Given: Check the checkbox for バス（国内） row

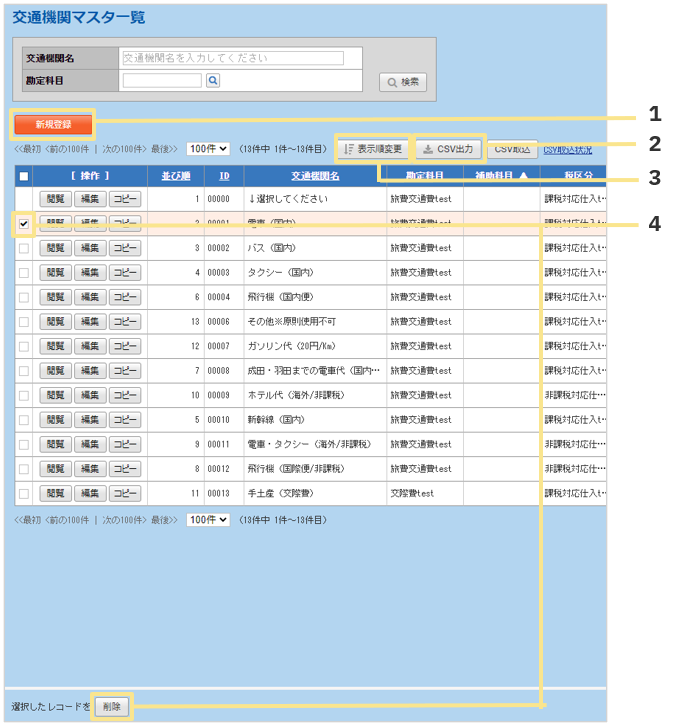Looking at the screenshot, I should pyautogui.click(x=24, y=247).
